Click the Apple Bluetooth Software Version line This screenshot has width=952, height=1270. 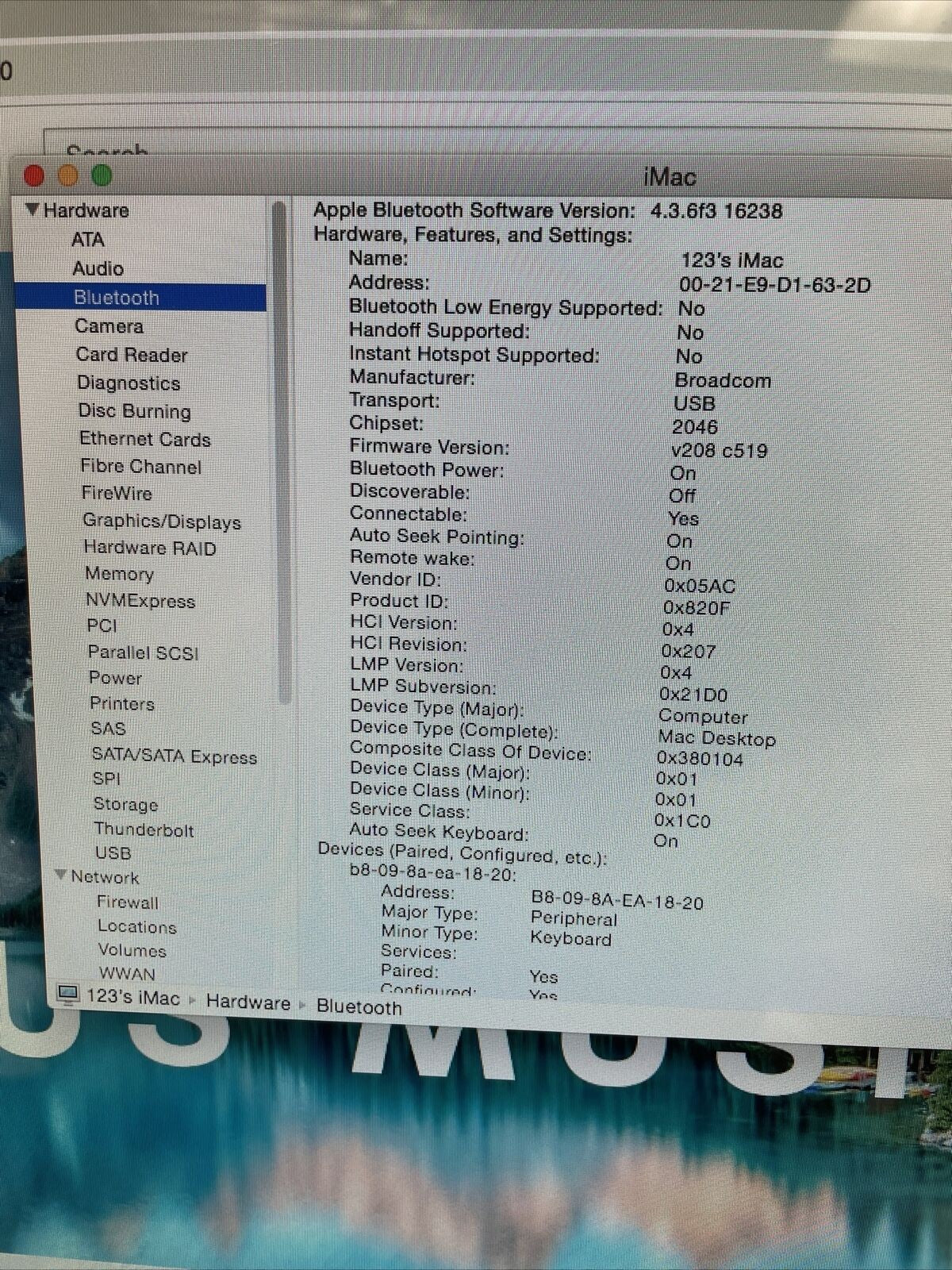click(x=547, y=210)
